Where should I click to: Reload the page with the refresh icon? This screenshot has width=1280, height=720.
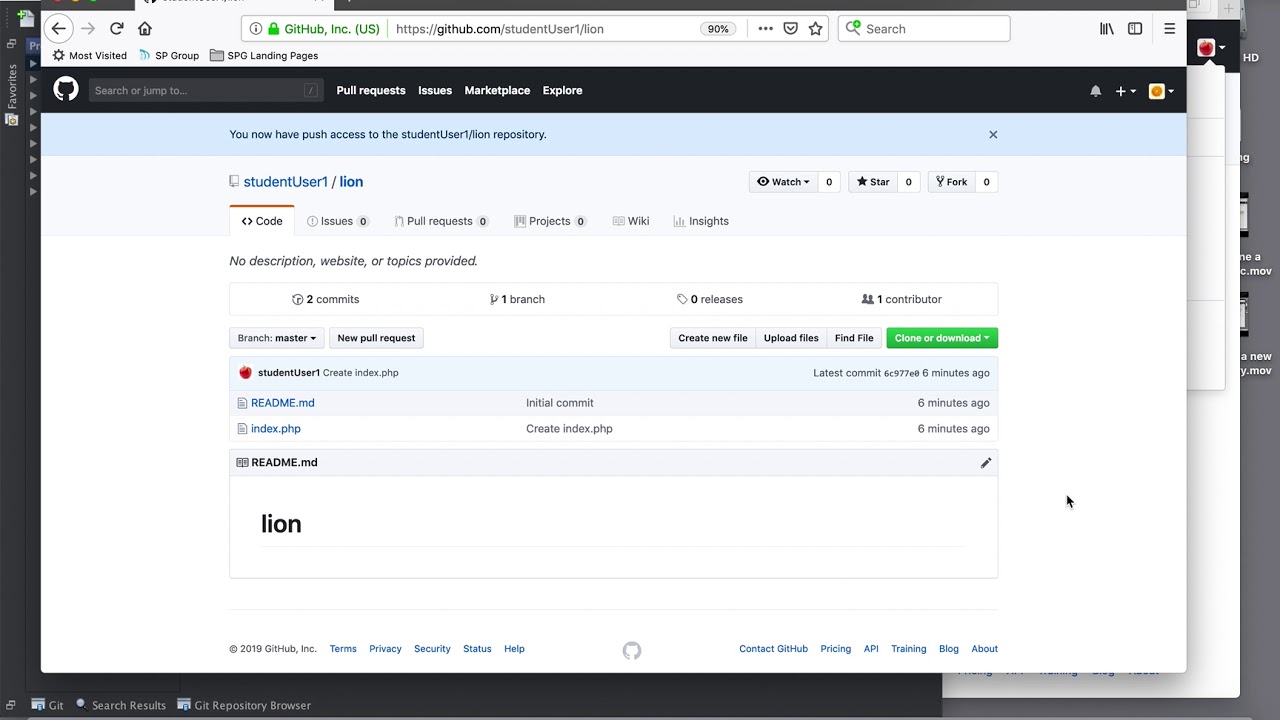pyautogui.click(x=117, y=29)
